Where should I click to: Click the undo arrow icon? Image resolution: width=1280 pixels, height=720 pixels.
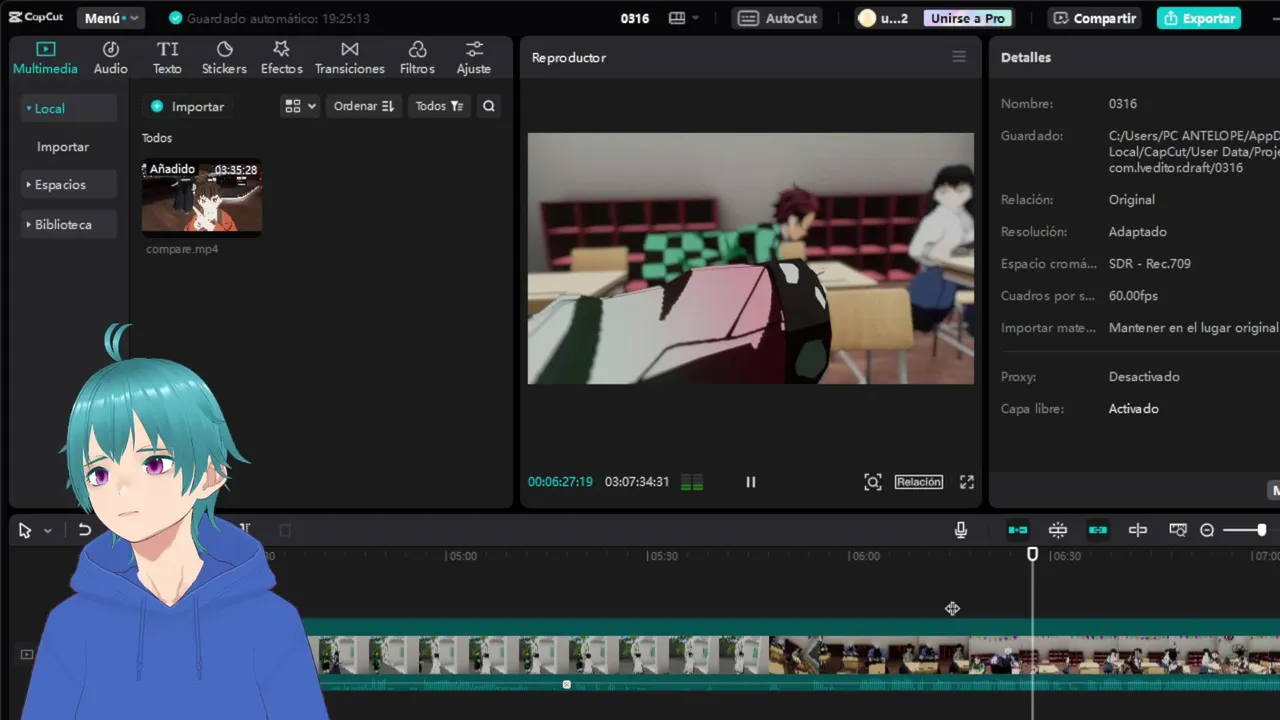(85, 530)
